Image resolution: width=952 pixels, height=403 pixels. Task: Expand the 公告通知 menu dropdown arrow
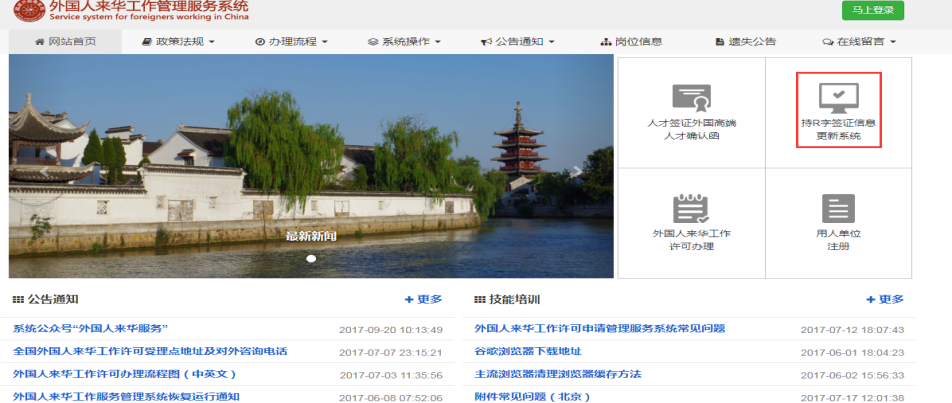[x=551, y=42]
